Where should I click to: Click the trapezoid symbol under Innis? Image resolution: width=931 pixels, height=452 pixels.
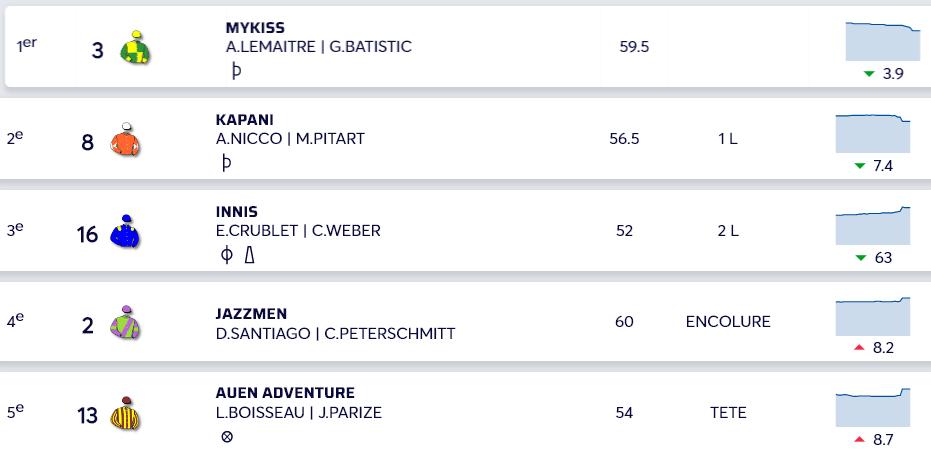(249, 255)
